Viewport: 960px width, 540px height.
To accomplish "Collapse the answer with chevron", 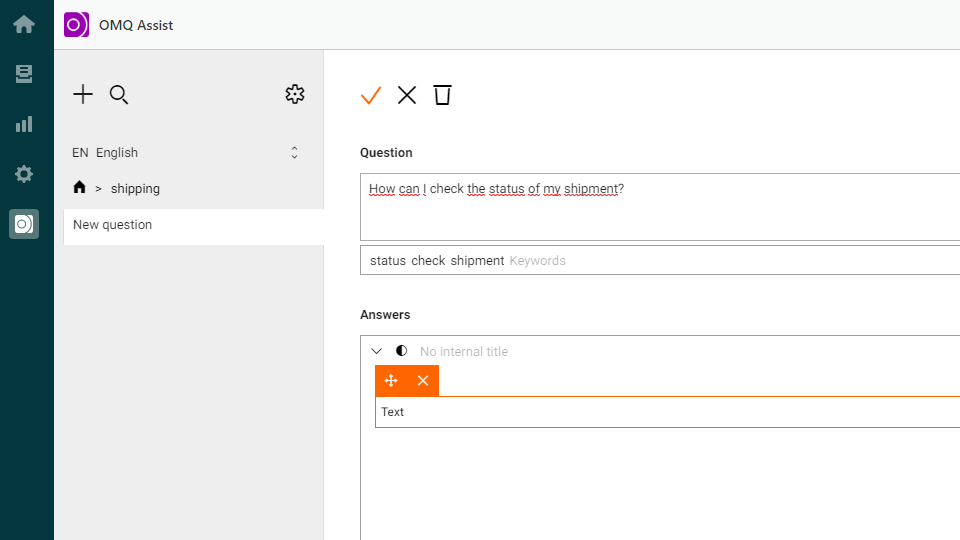I will click(377, 351).
